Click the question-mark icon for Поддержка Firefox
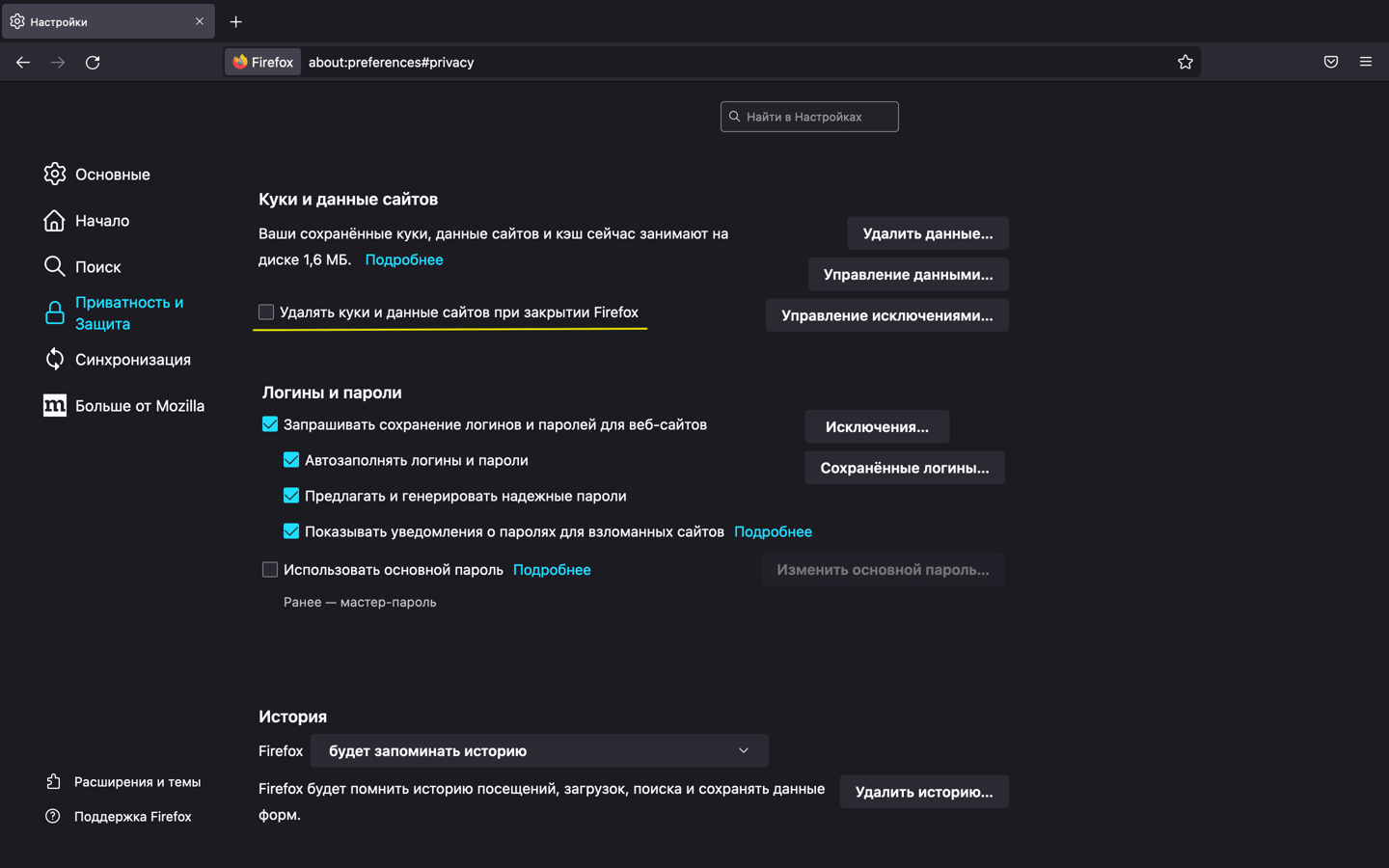Viewport: 1389px width, 868px height. 53,816
